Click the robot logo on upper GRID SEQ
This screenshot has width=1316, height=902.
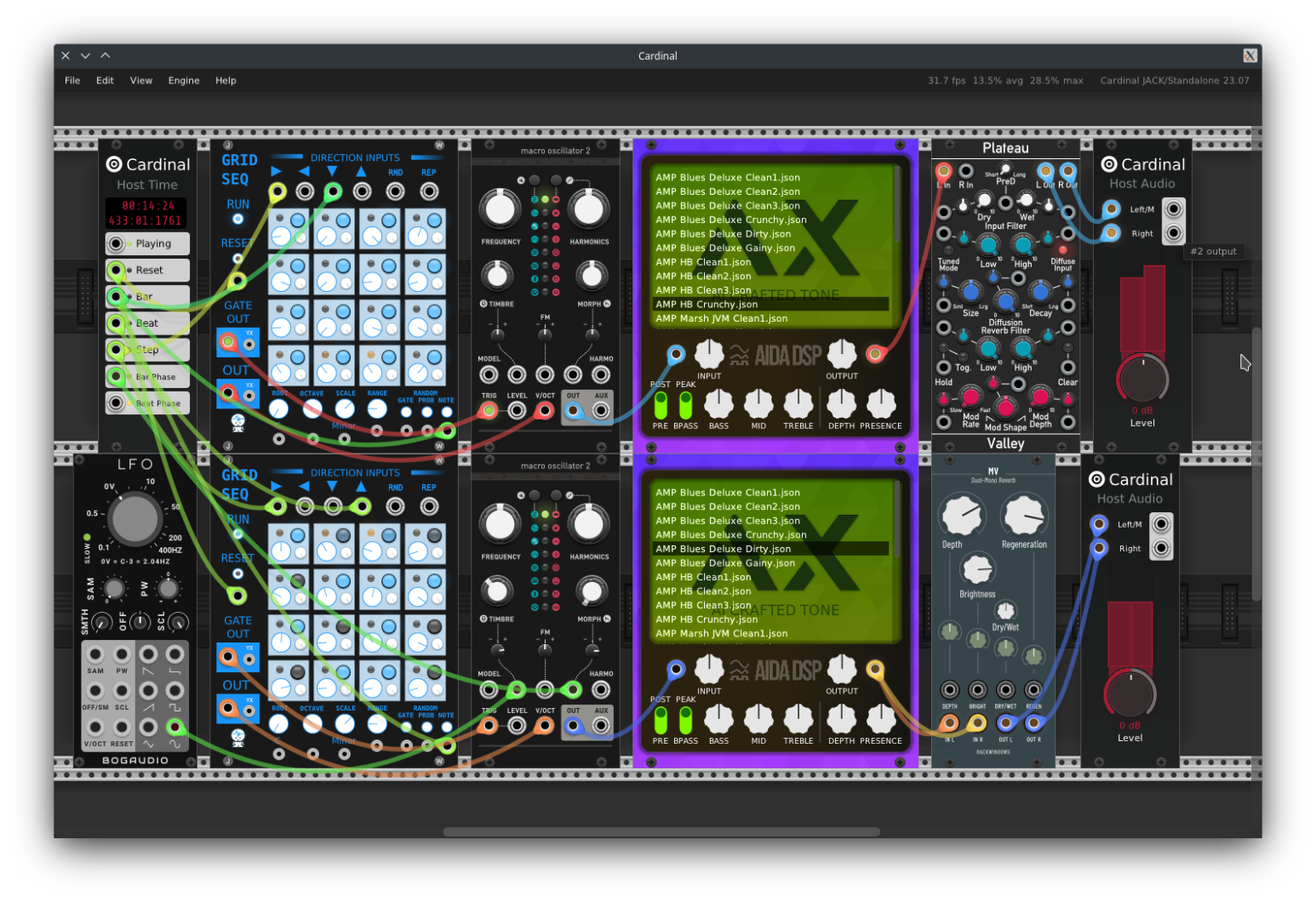pos(238,421)
